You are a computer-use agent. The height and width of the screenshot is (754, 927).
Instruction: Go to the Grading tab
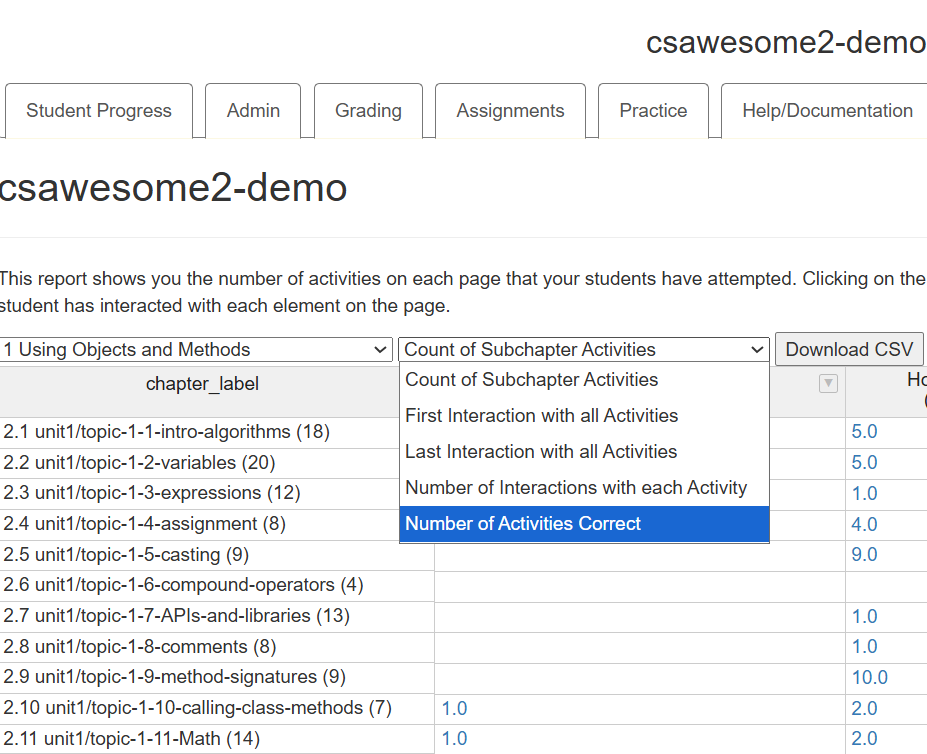[368, 111]
